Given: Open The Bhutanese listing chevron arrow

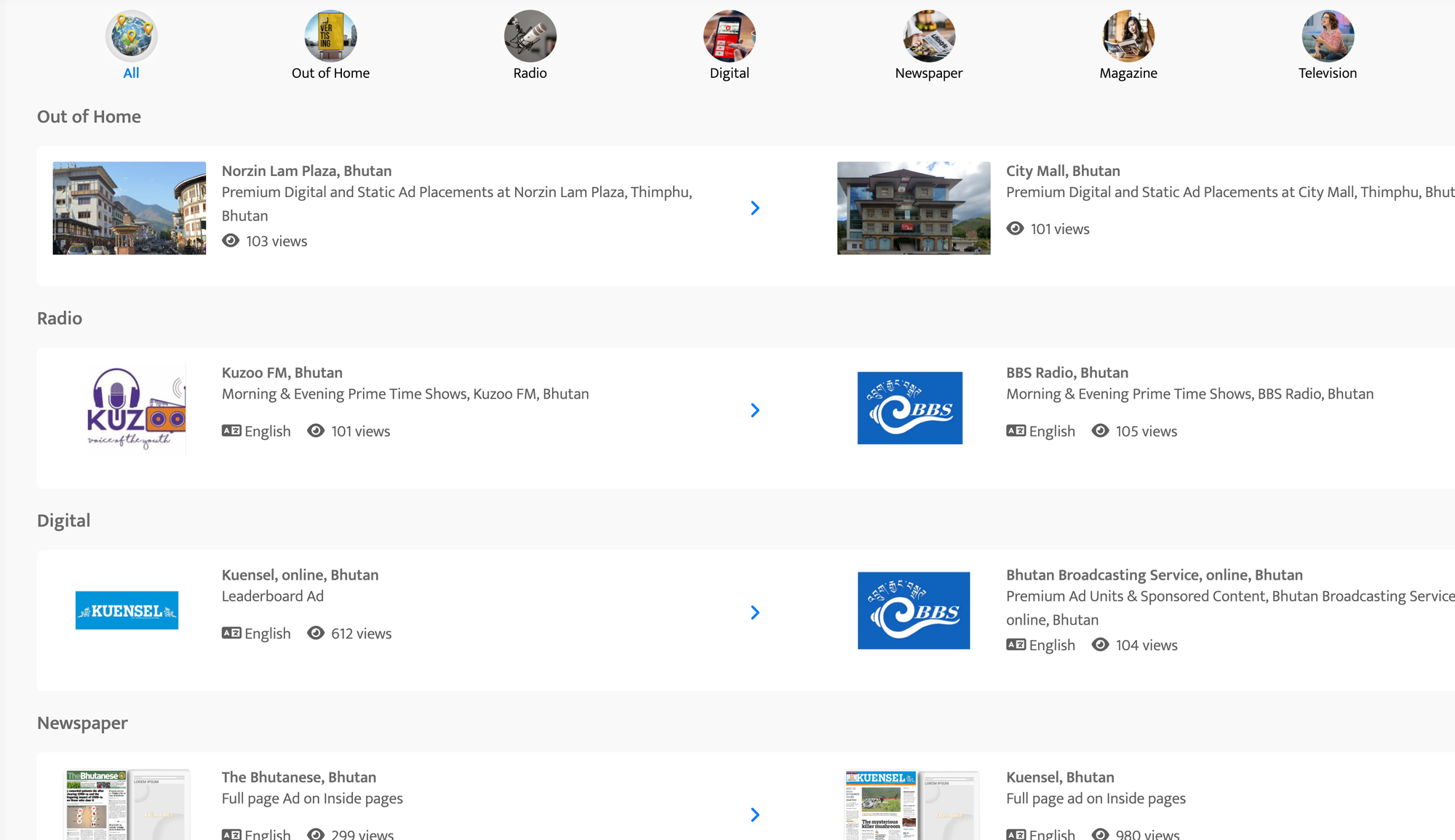Looking at the screenshot, I should (755, 815).
